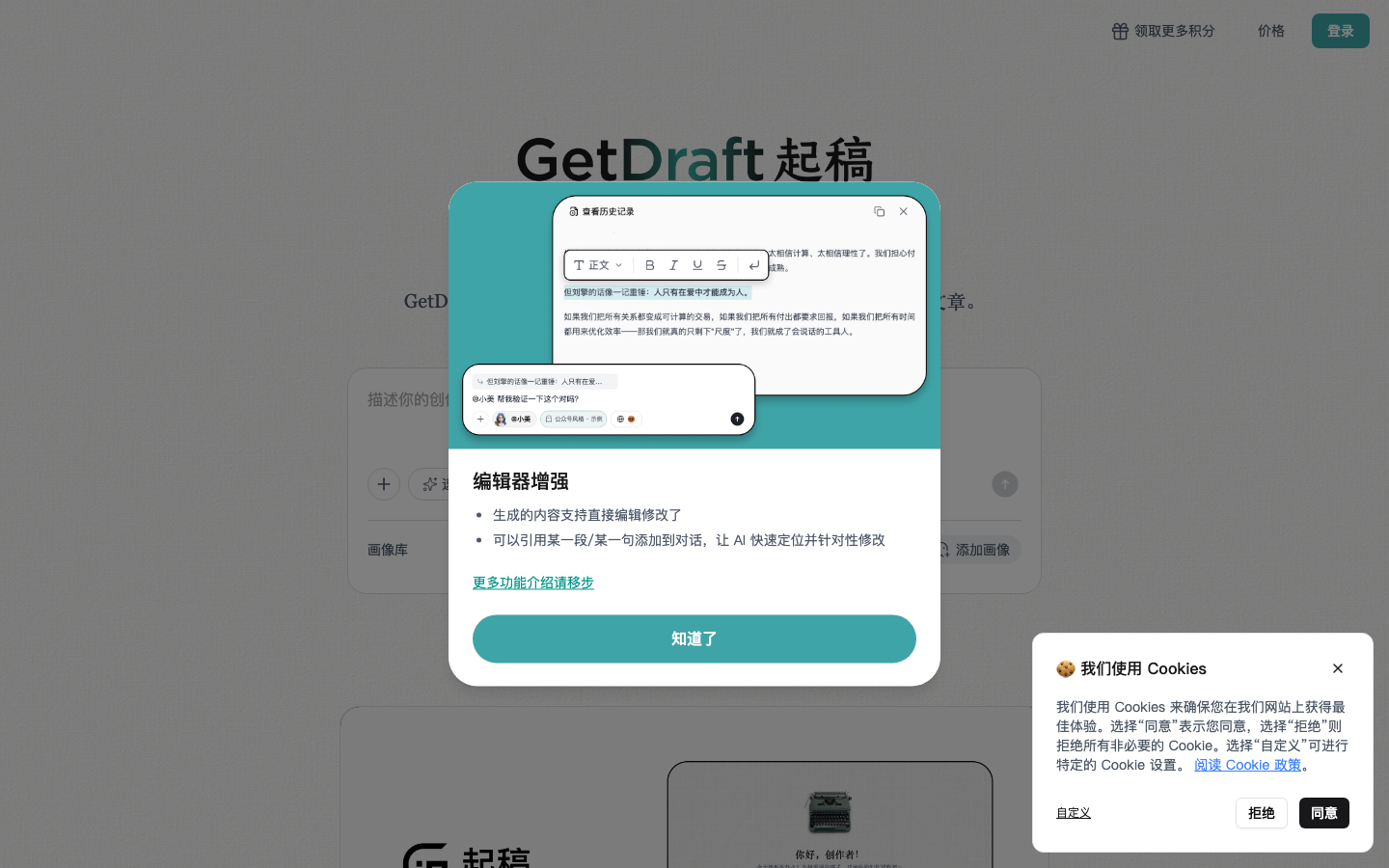Click the cookie emoji icon
Viewport: 1389px width, 868px height.
[x=1065, y=668]
